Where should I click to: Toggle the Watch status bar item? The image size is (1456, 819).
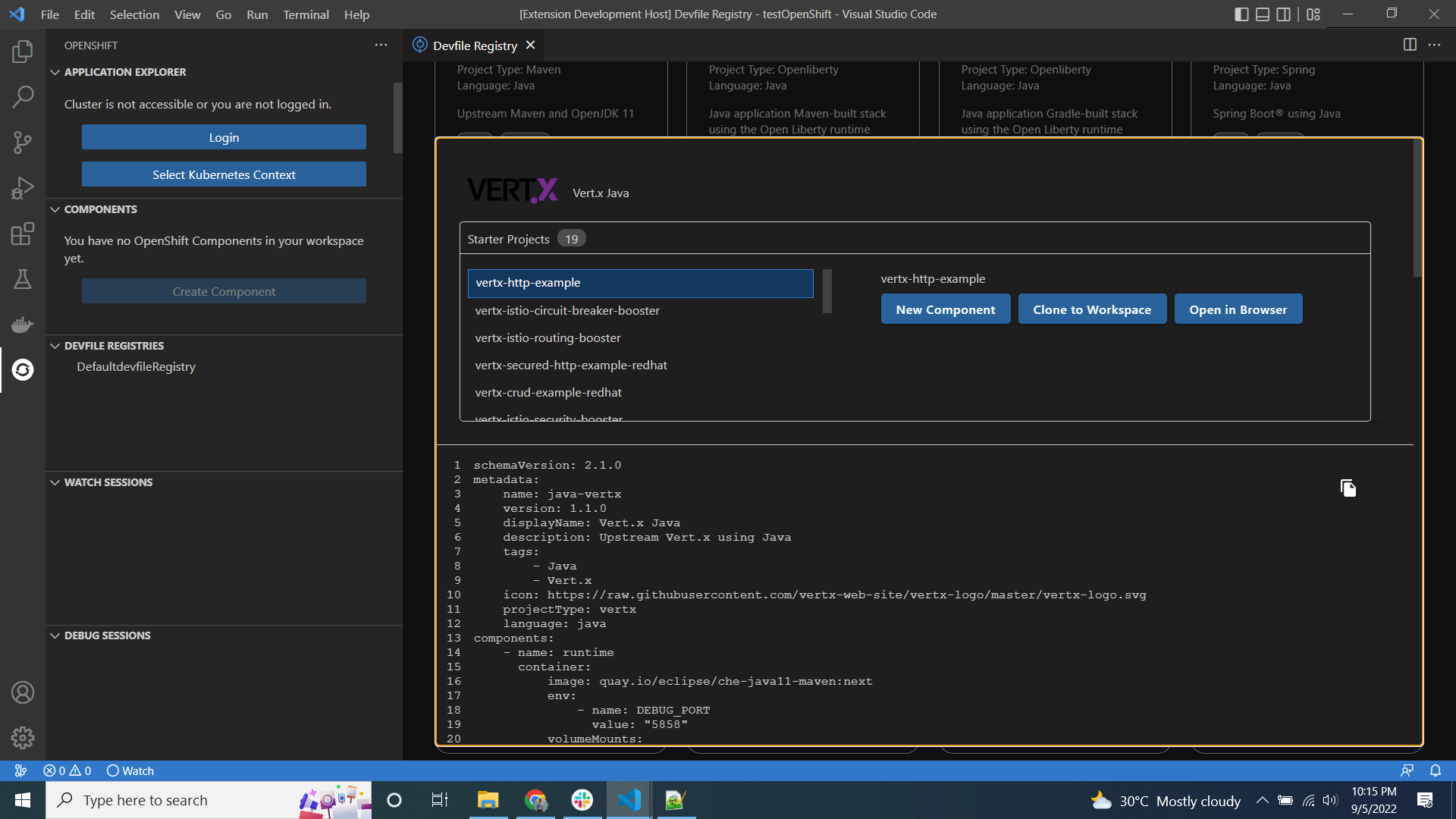pyautogui.click(x=130, y=770)
